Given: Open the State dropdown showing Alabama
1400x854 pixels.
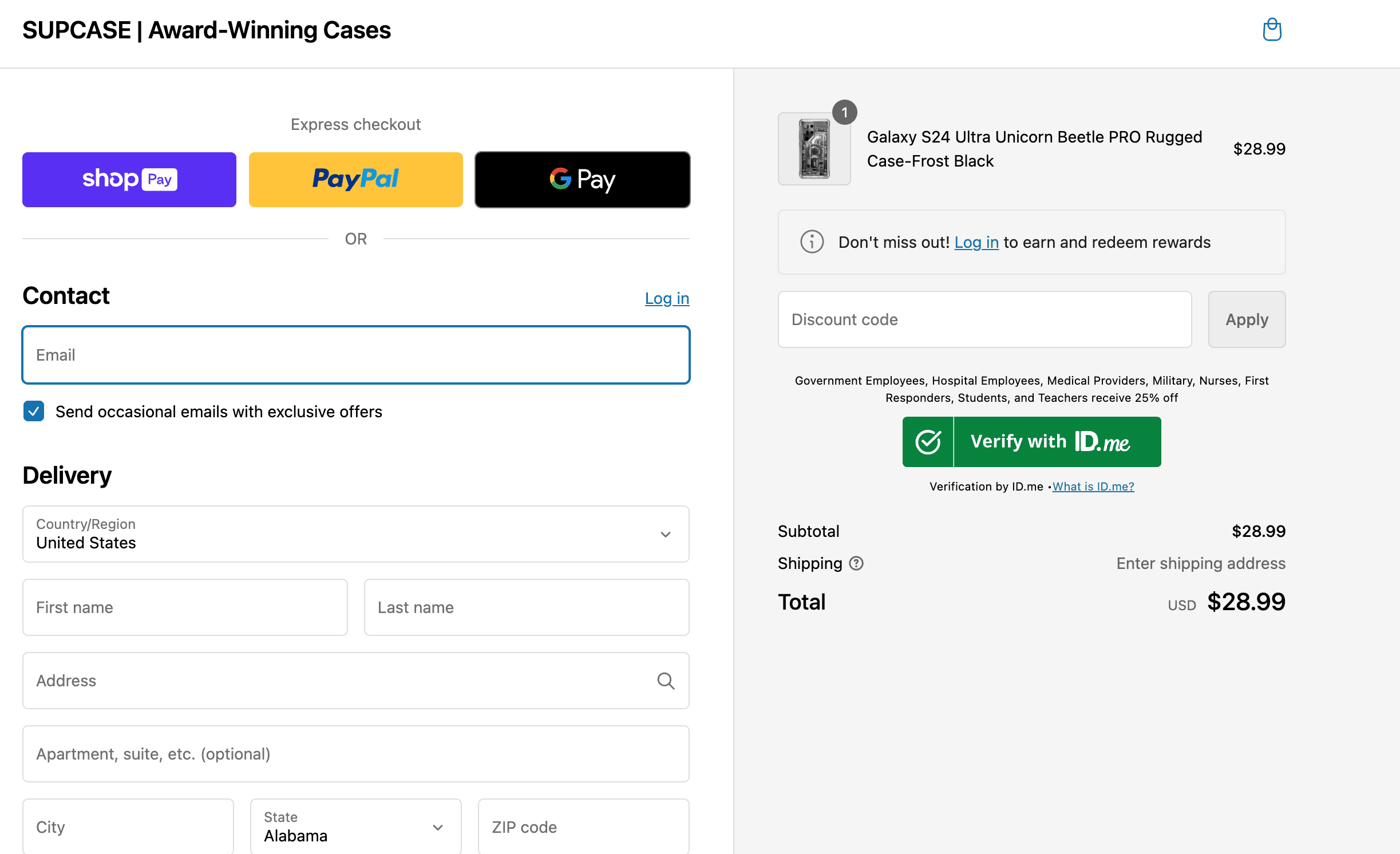Looking at the screenshot, I should [x=356, y=827].
